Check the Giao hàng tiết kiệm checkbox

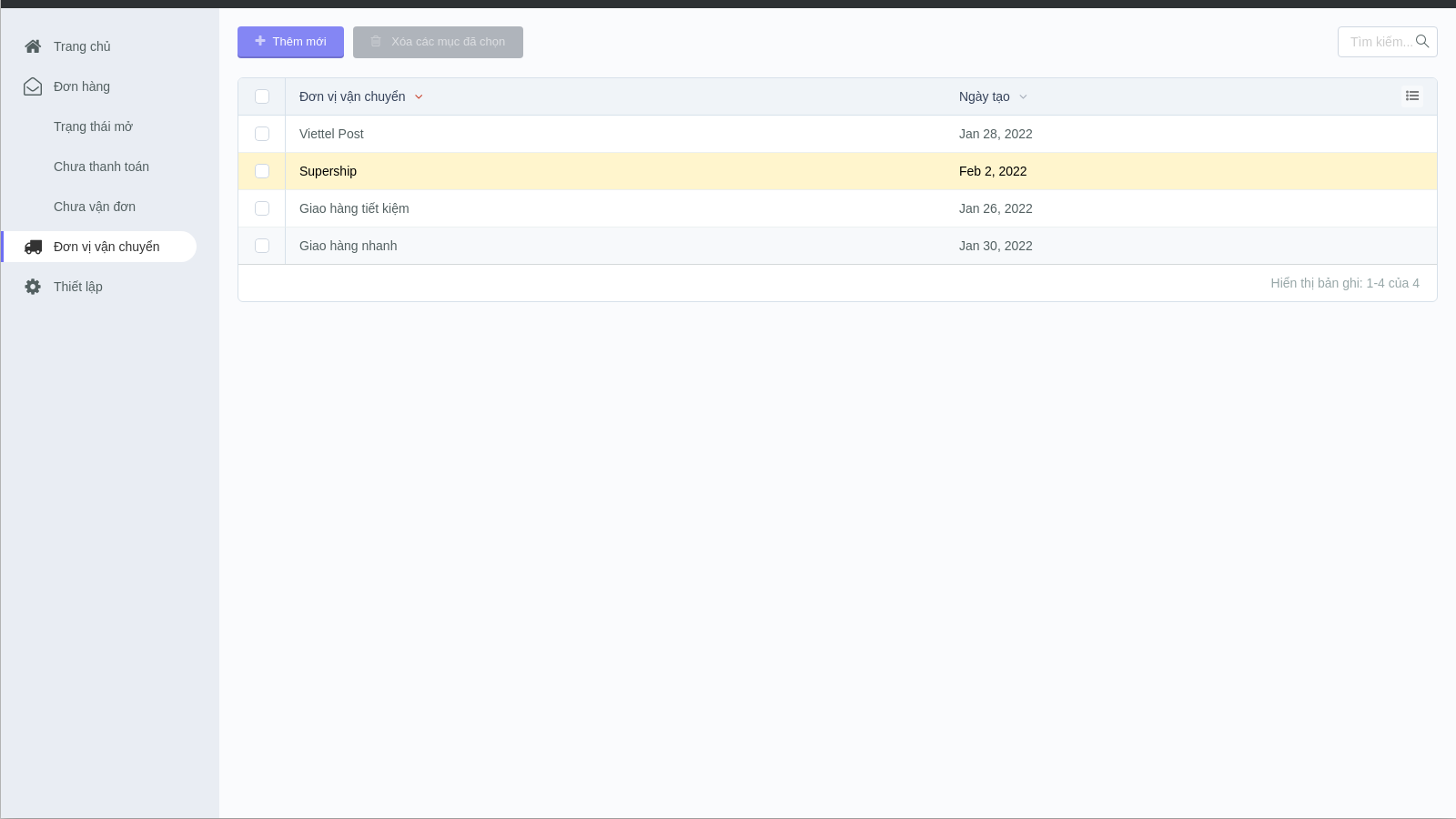coord(262,208)
